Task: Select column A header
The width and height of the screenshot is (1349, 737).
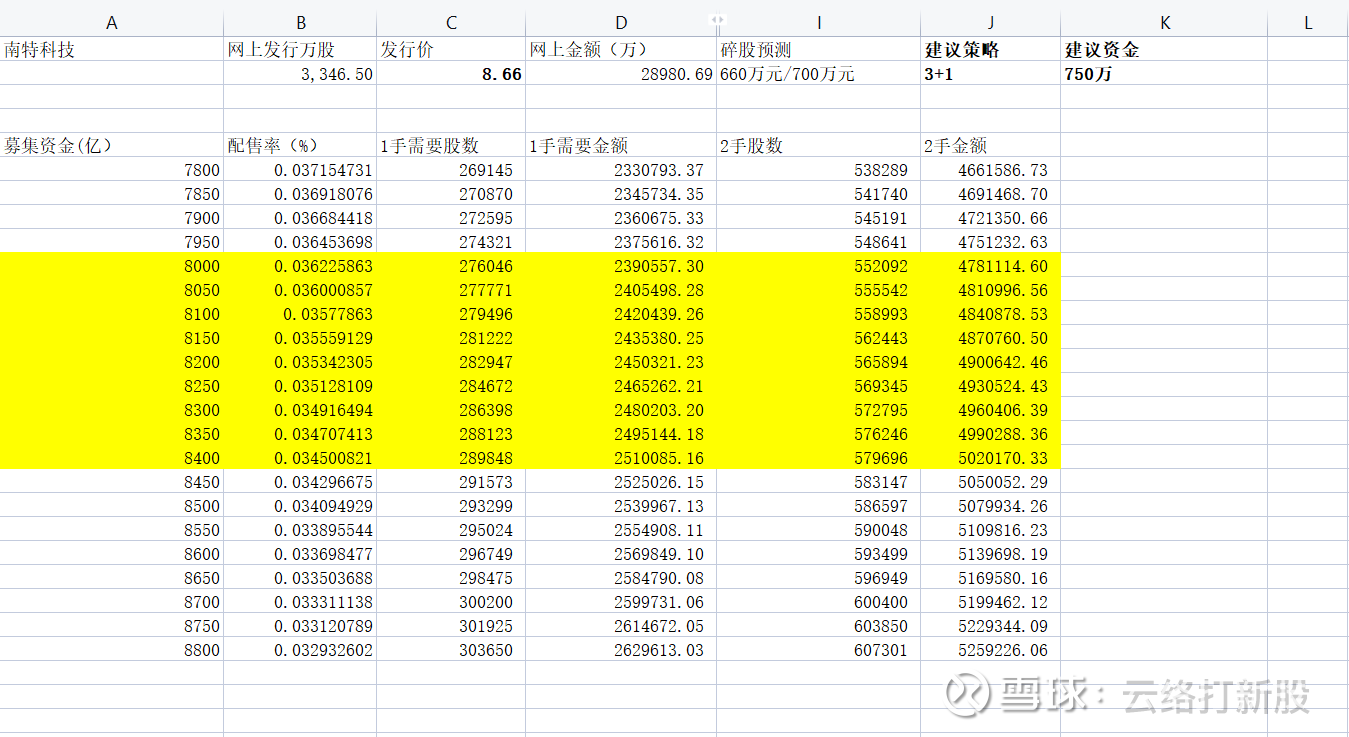Action: coord(112,23)
